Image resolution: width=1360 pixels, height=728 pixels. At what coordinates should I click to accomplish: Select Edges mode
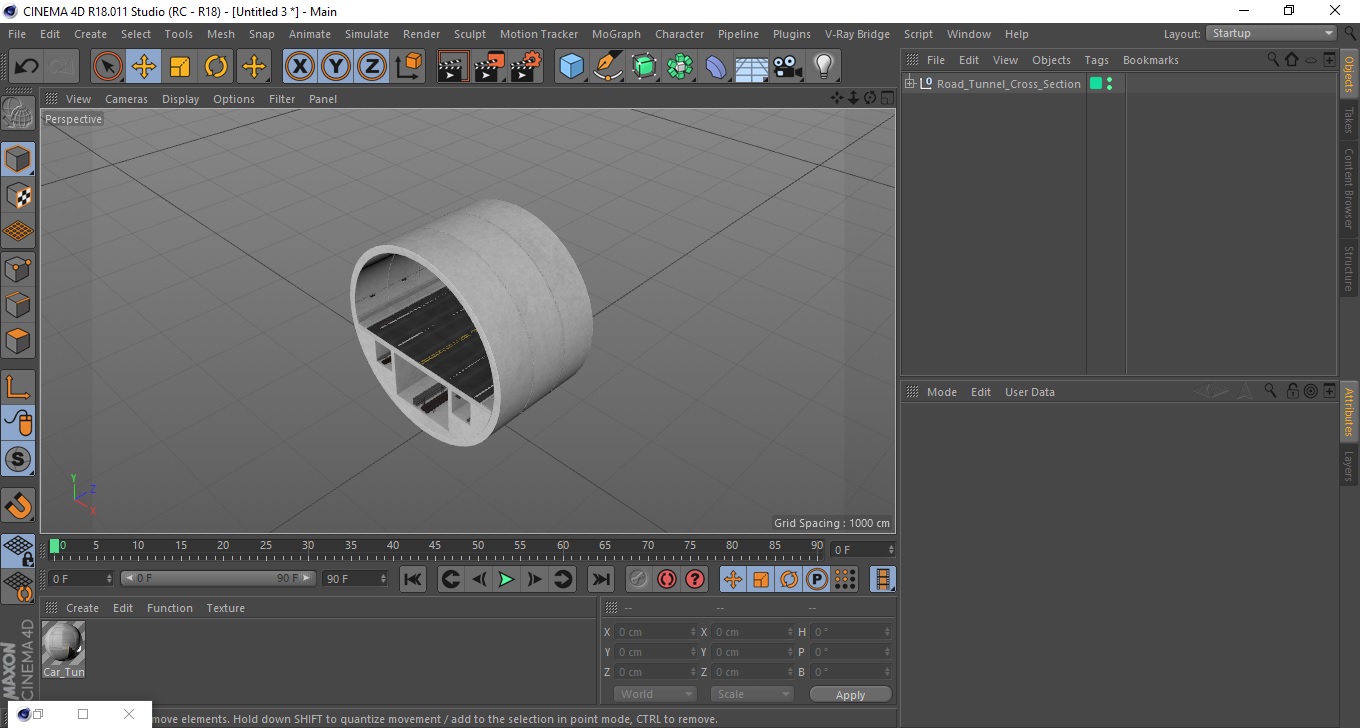tap(18, 304)
